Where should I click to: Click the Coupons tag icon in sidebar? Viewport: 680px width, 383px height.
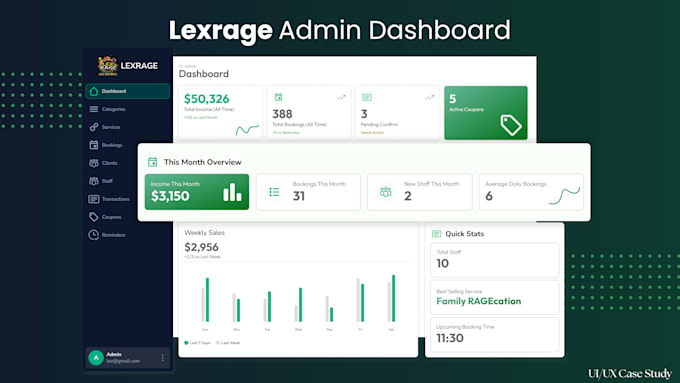click(94, 217)
